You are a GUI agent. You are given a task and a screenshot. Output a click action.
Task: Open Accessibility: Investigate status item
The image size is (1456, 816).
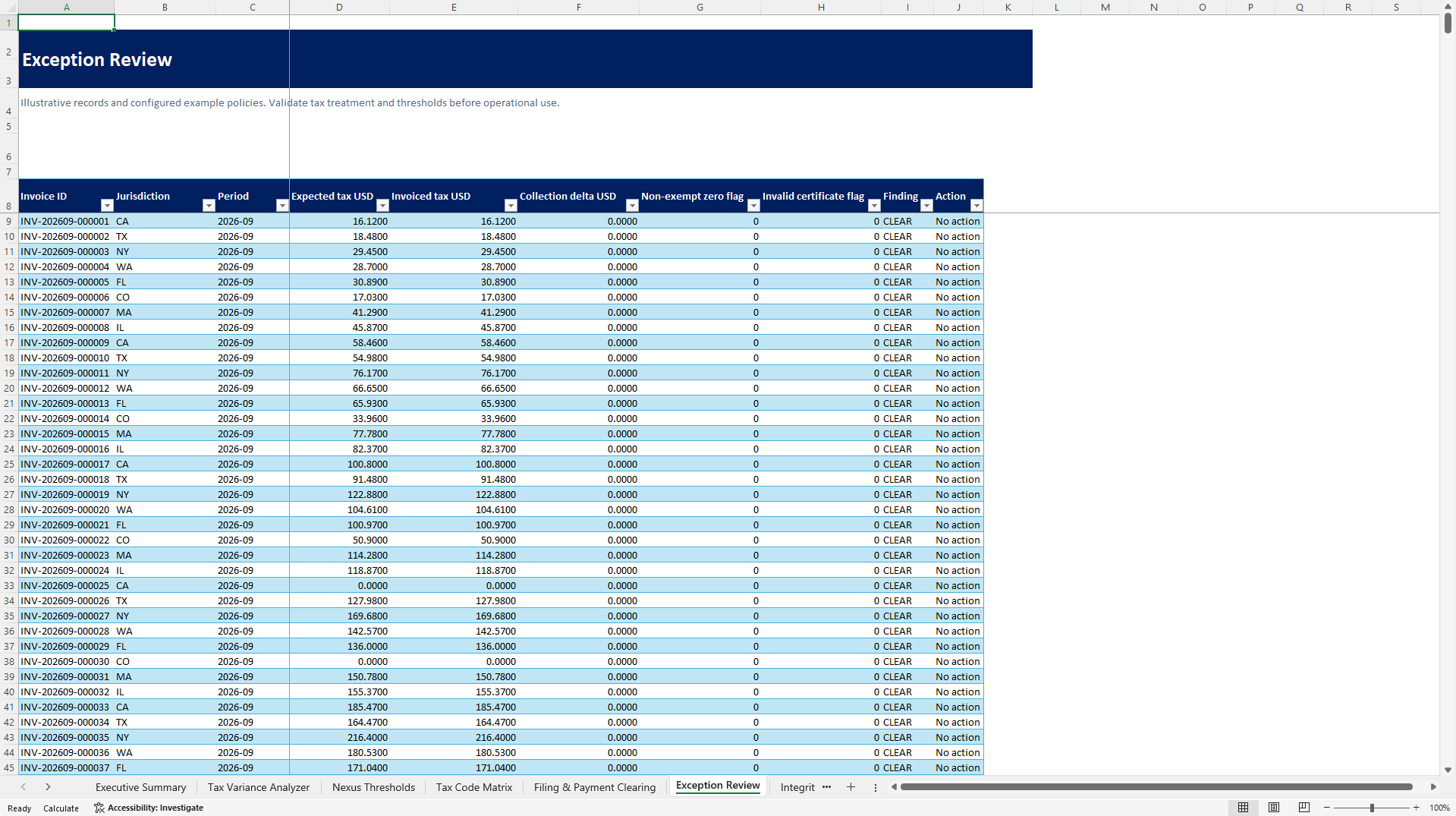point(149,808)
